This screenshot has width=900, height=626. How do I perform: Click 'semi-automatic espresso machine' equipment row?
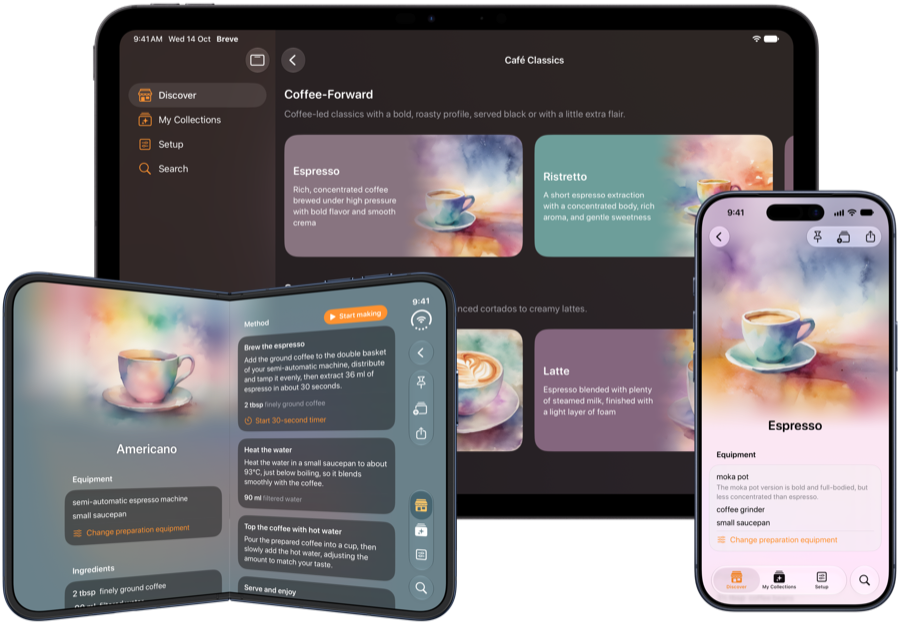(130, 500)
